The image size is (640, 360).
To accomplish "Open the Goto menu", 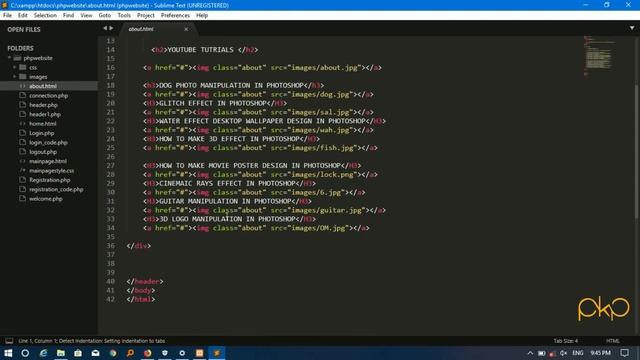I will 104,15.
